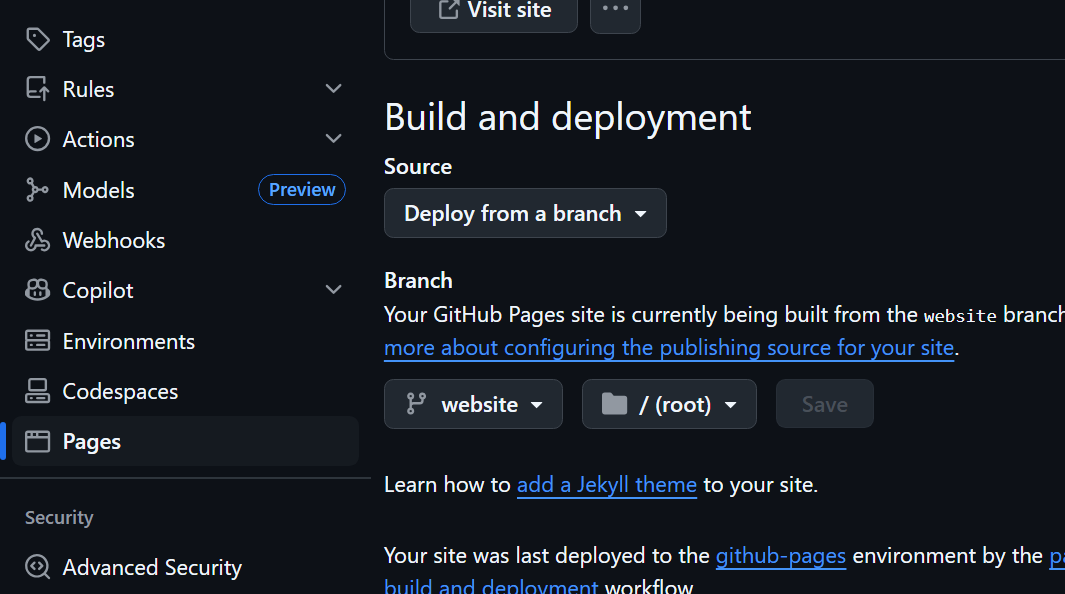This screenshot has width=1065, height=594.
Task: Select the Pages settings item
Action: point(185,441)
